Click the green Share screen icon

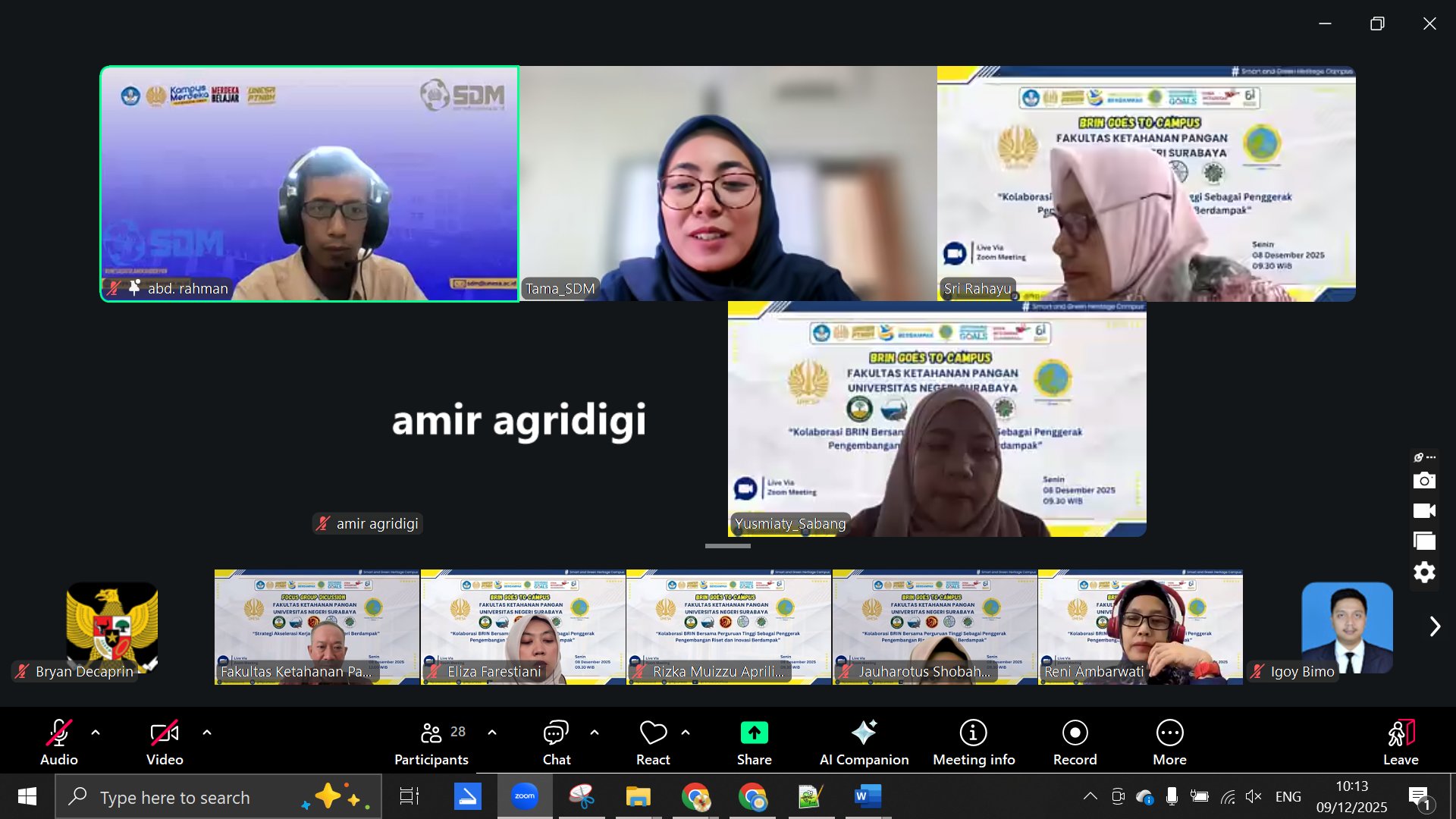754,733
